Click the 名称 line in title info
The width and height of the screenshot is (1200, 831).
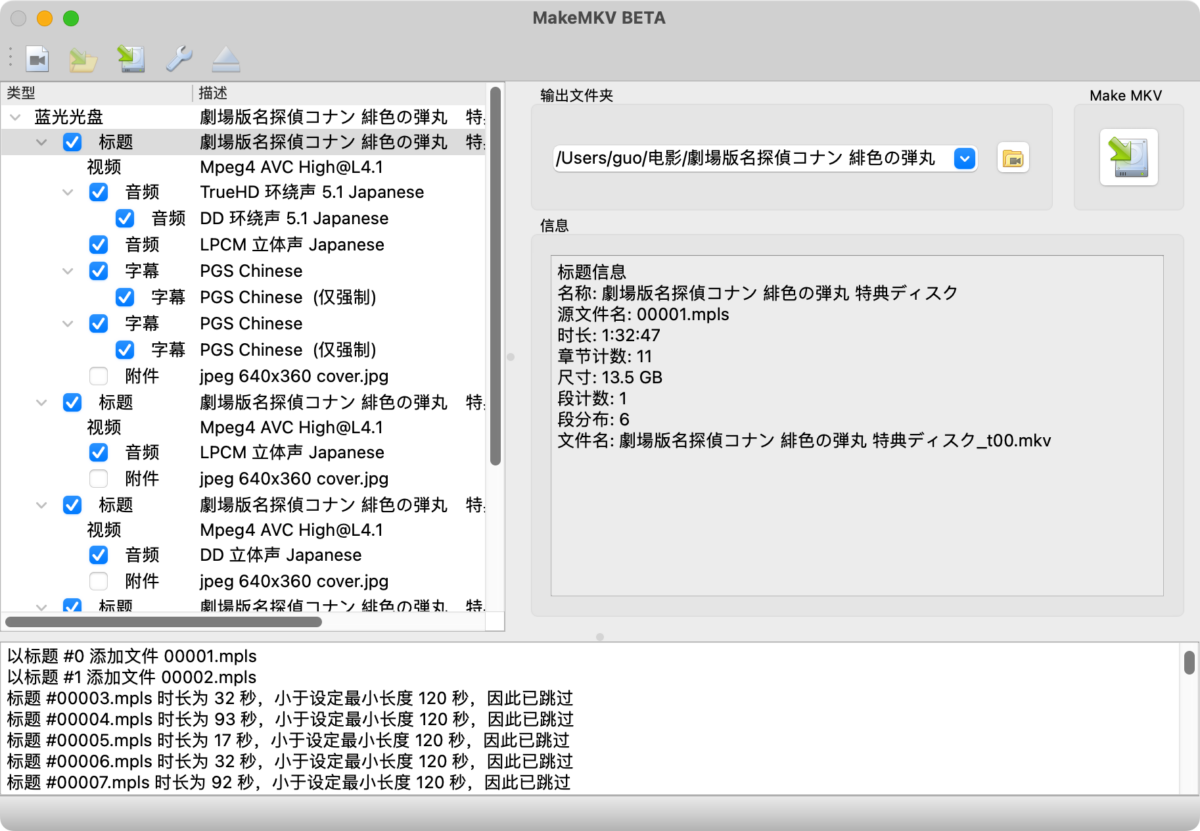point(757,293)
